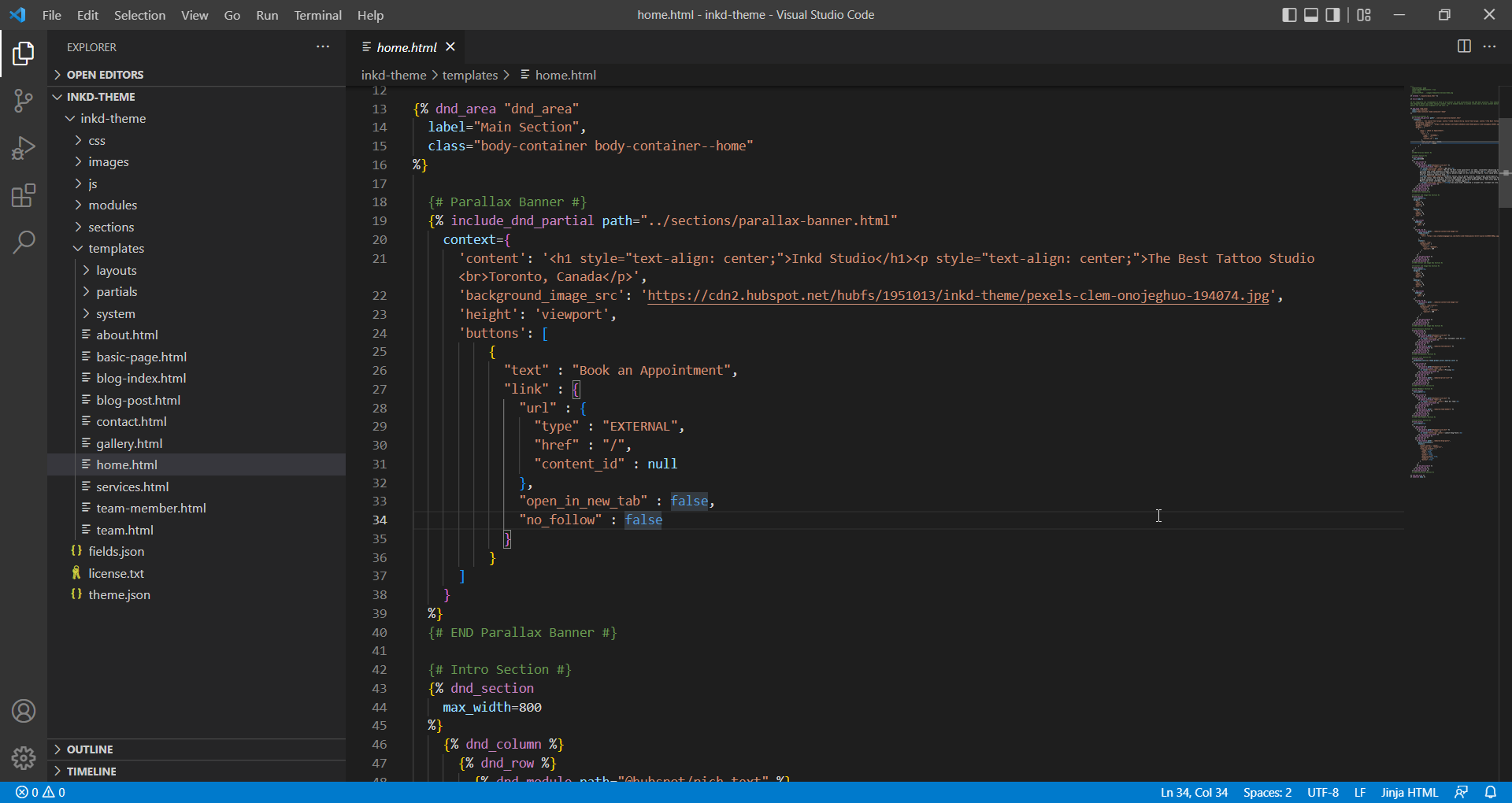
Task: Click the hubspot image URL link
Action: tap(958, 295)
